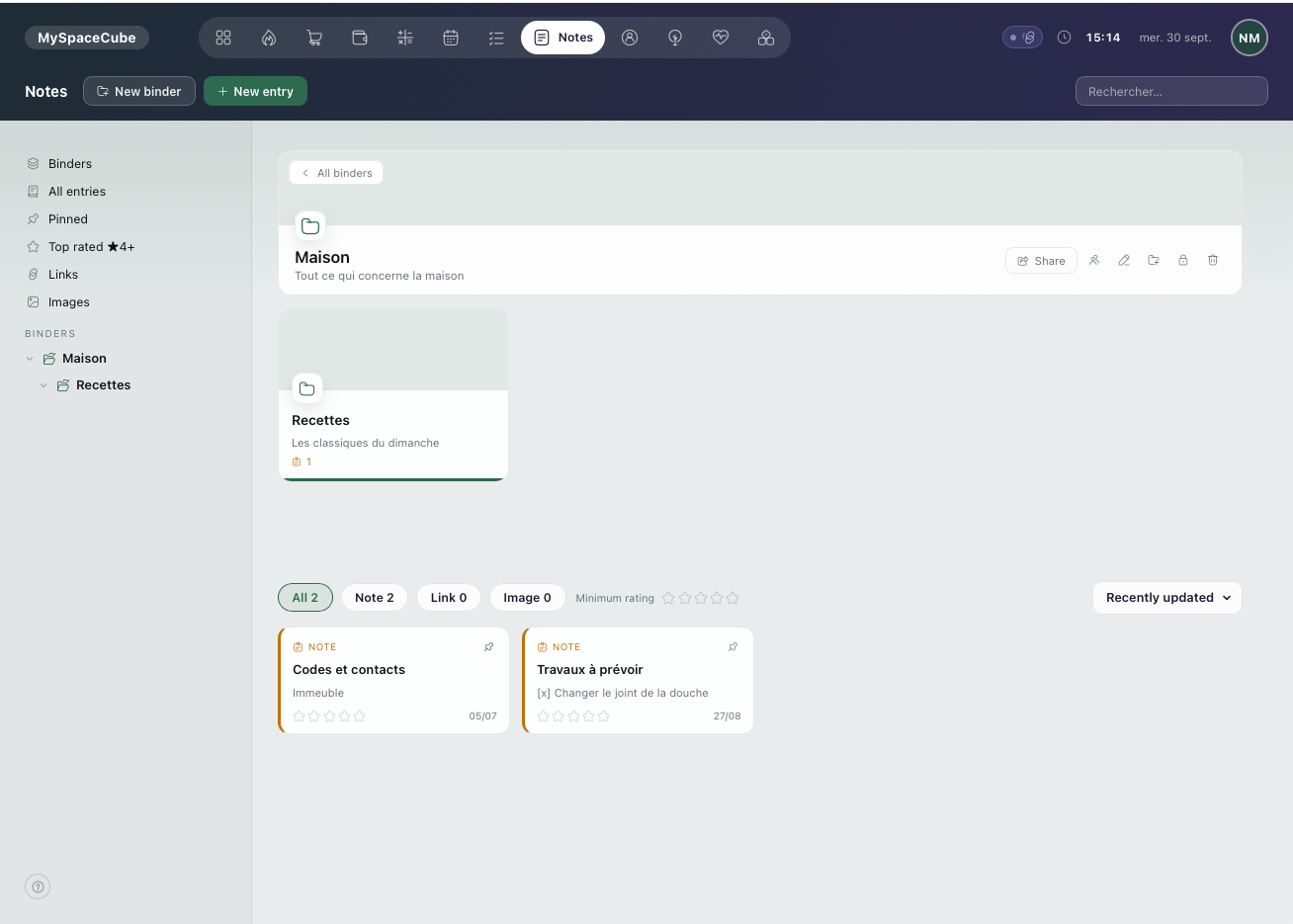The height and width of the screenshot is (924, 1293).
Task: Open the Recently updated sort dropdown
Action: [x=1167, y=598]
